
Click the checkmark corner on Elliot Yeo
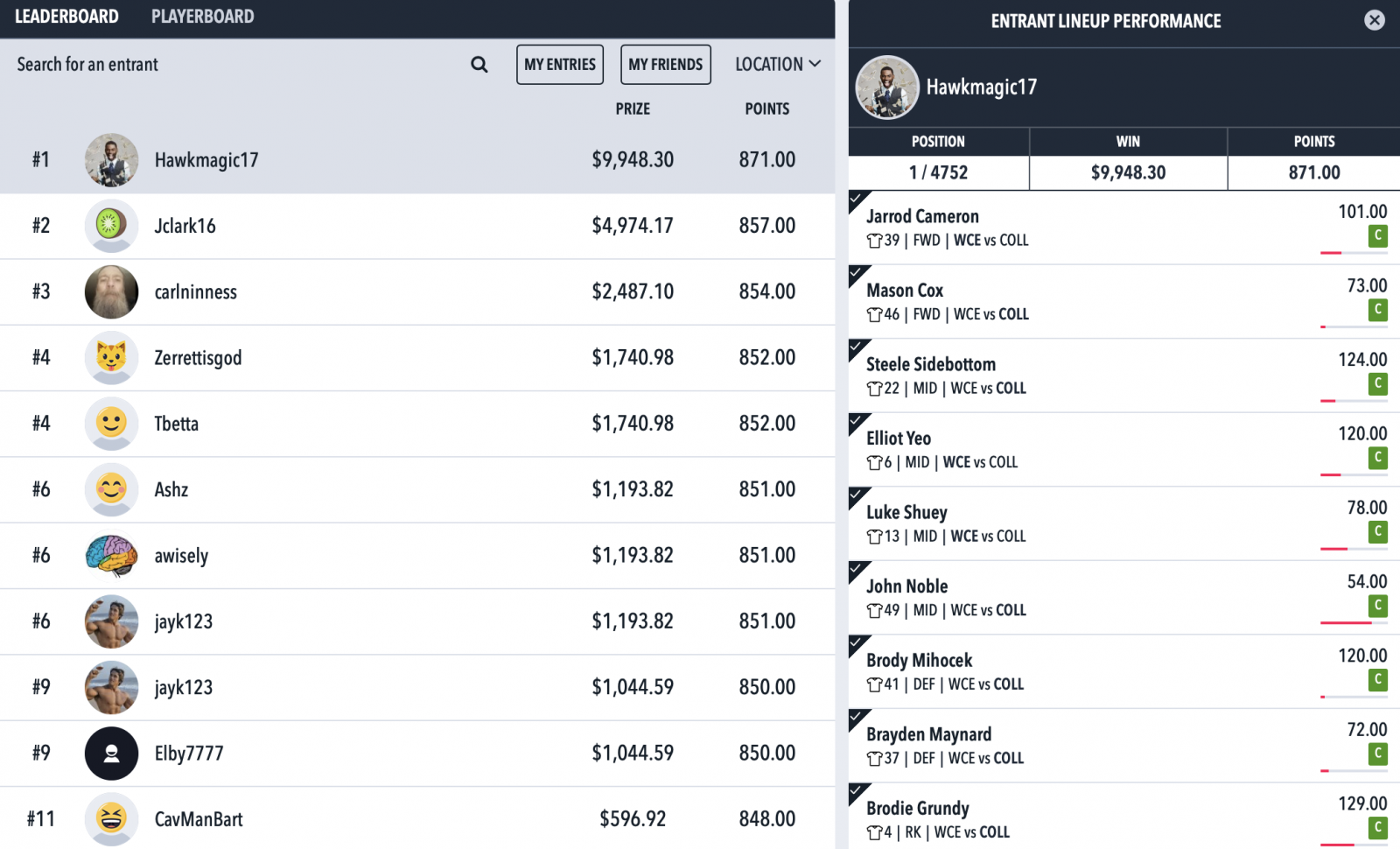click(x=858, y=423)
